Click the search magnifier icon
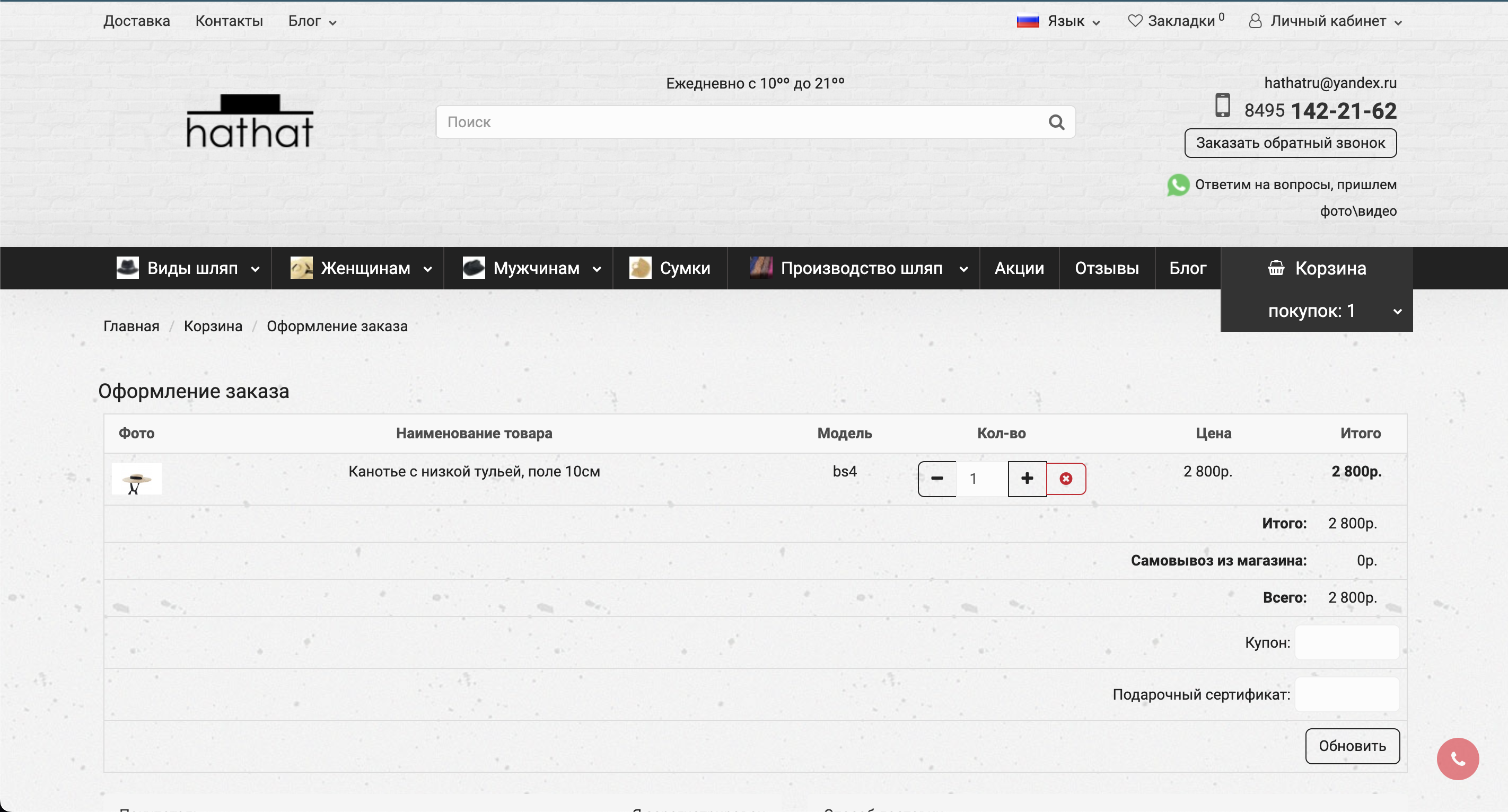Screen dimensions: 1508x812 [1056, 122]
